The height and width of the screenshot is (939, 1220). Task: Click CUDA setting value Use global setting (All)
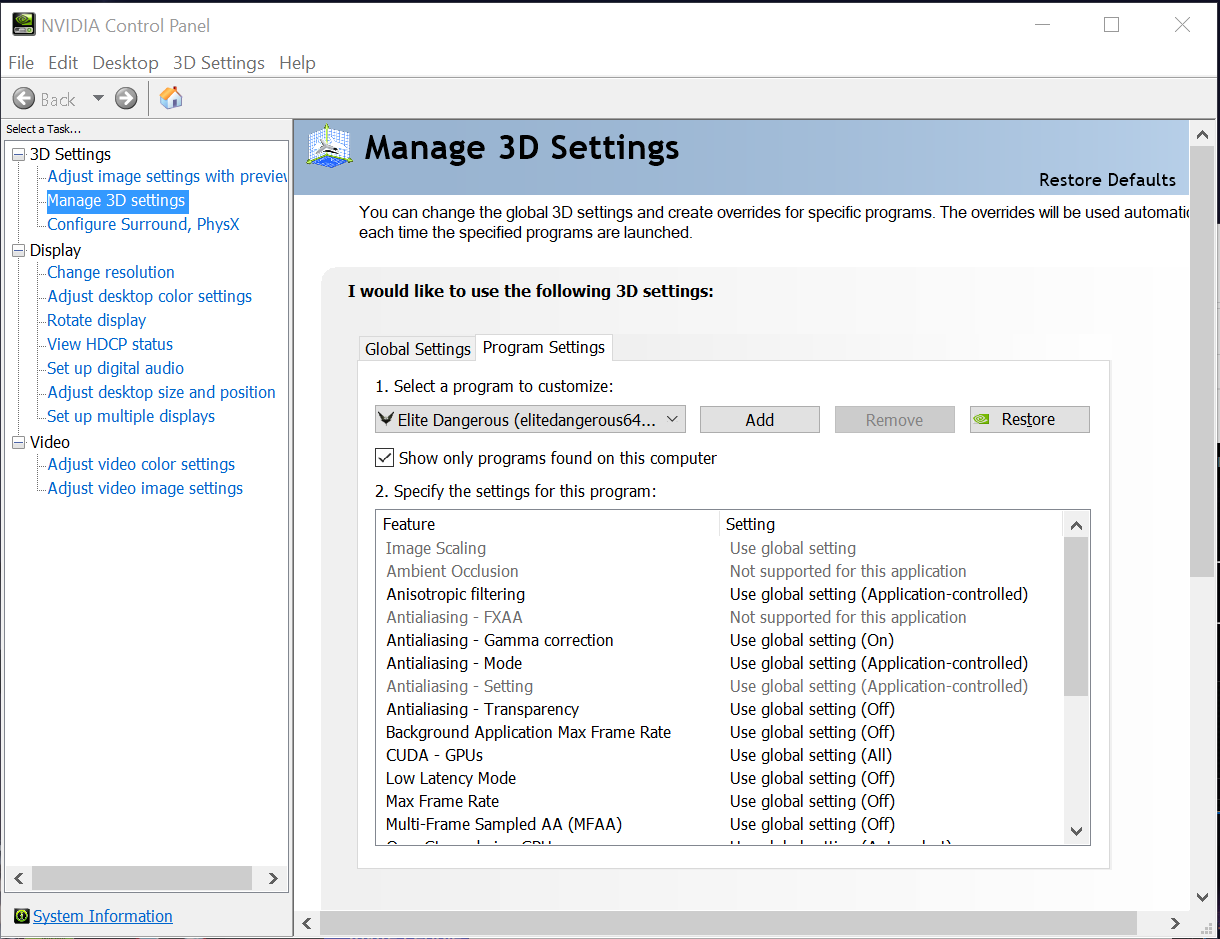(811, 755)
